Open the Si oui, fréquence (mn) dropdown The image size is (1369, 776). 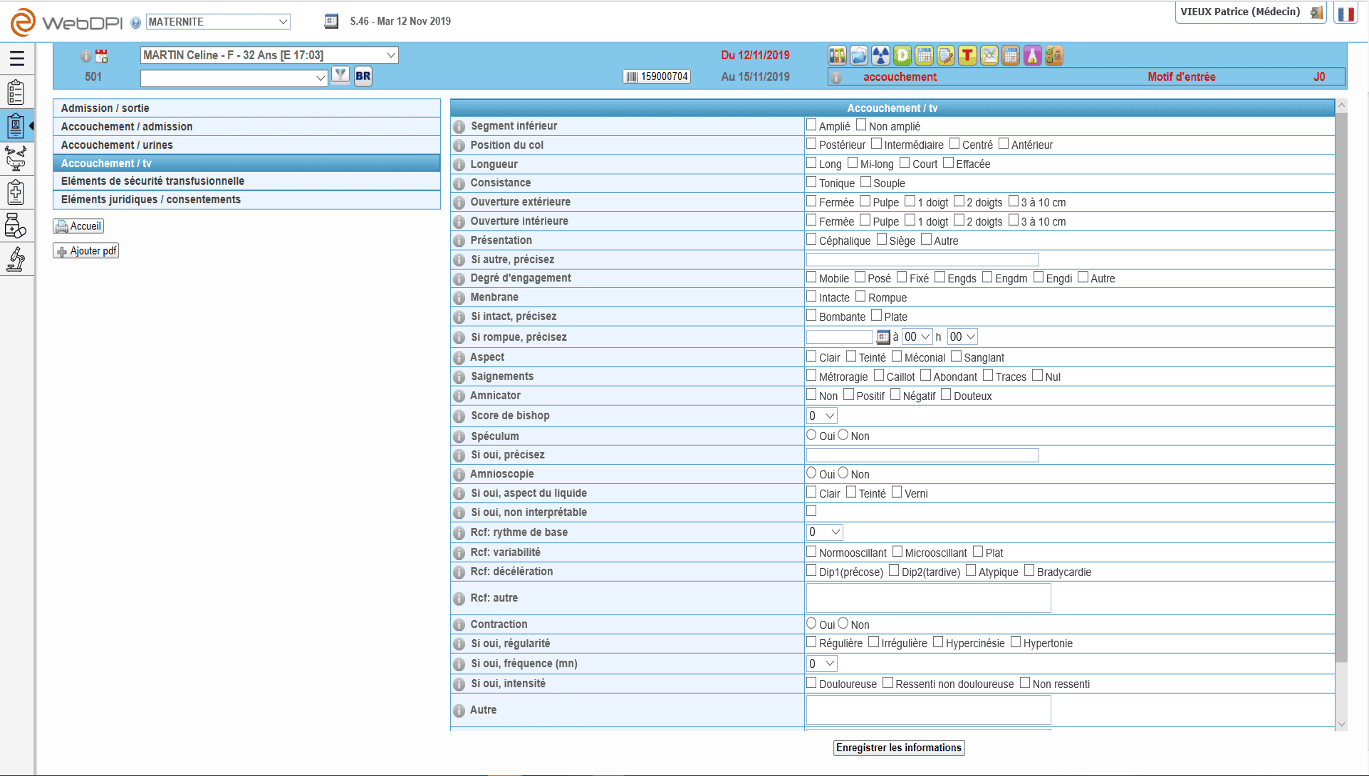(x=822, y=663)
